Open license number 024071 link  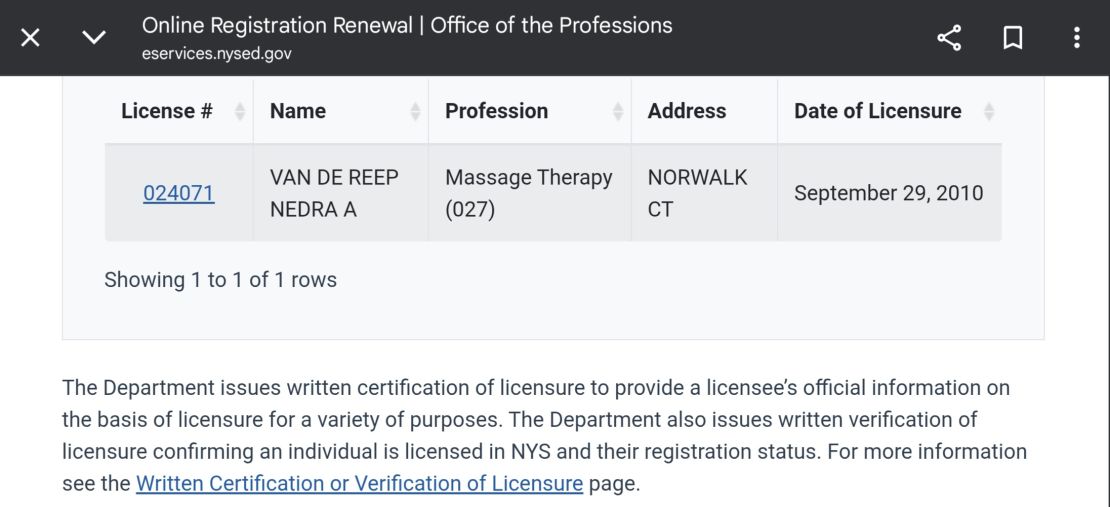[x=179, y=193]
